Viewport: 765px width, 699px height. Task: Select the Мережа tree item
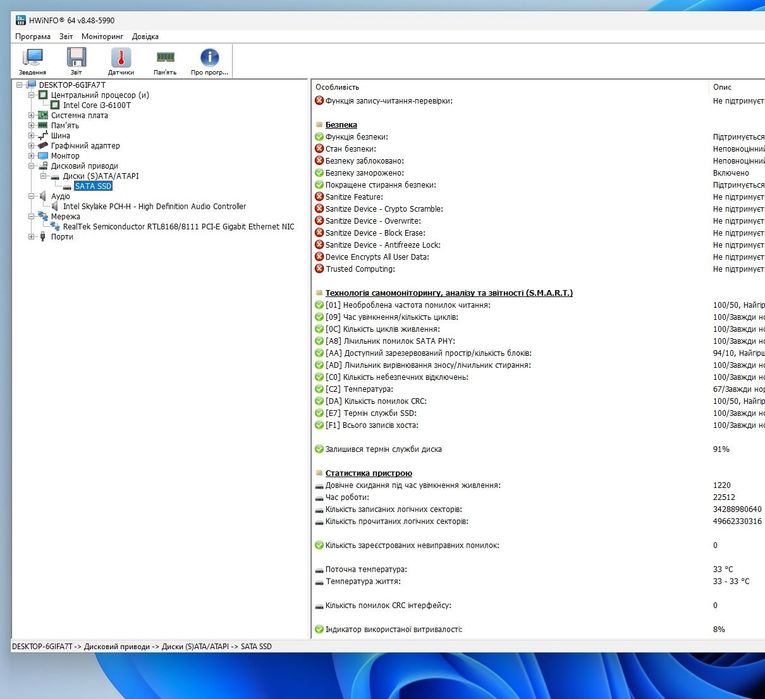(x=65, y=216)
